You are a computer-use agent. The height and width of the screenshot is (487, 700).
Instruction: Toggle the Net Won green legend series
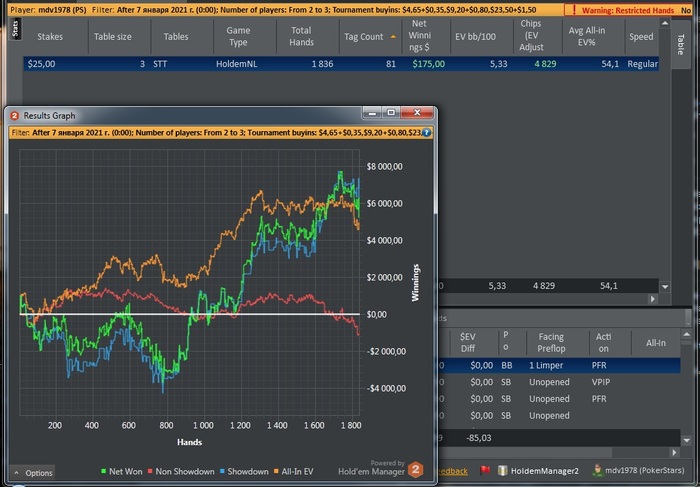click(121, 471)
